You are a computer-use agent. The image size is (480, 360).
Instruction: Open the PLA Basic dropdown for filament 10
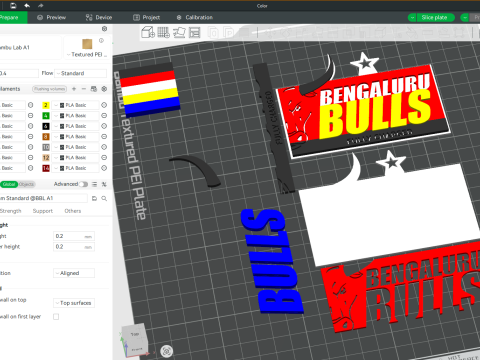76,147
